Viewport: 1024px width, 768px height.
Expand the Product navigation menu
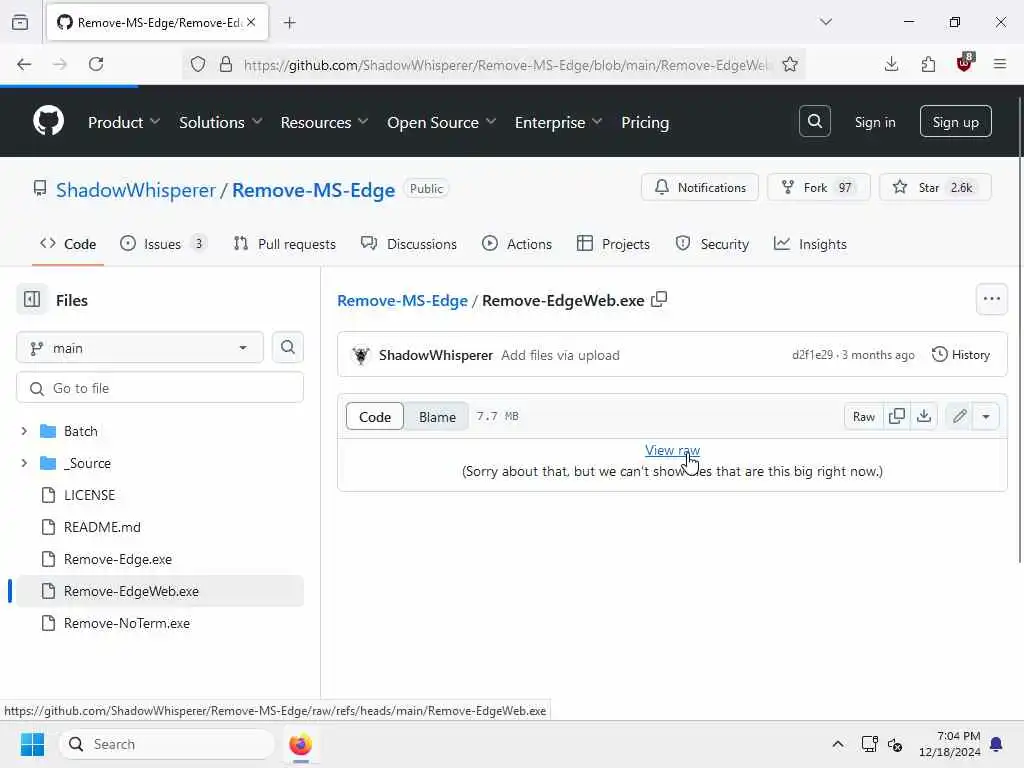click(x=124, y=122)
